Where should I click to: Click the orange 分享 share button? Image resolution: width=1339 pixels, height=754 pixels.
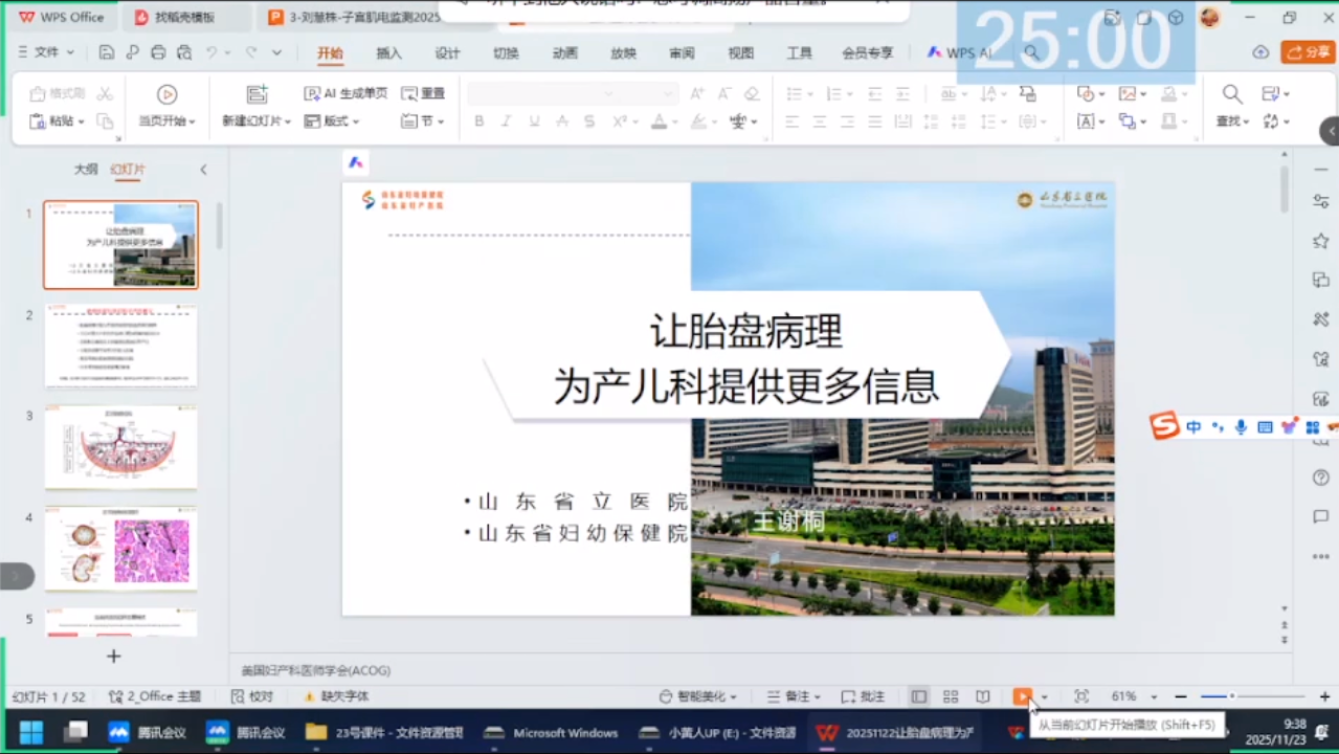pos(1308,53)
